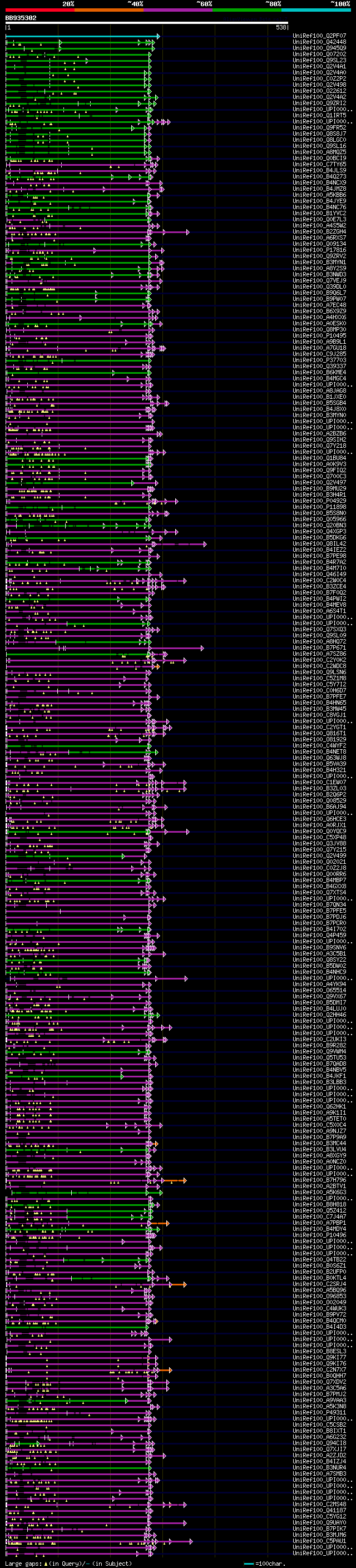This screenshot has width=356, height=1568.
Task: Select the UniRef100_B1YVC2 label
Action: point(319,213)
